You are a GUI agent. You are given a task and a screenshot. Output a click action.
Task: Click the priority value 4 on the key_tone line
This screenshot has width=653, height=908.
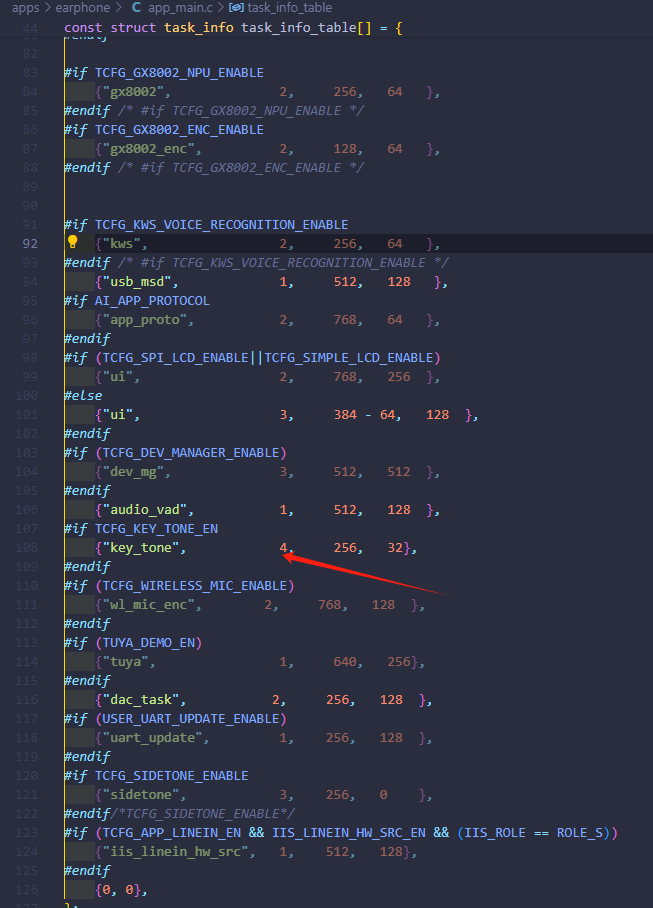[284, 547]
